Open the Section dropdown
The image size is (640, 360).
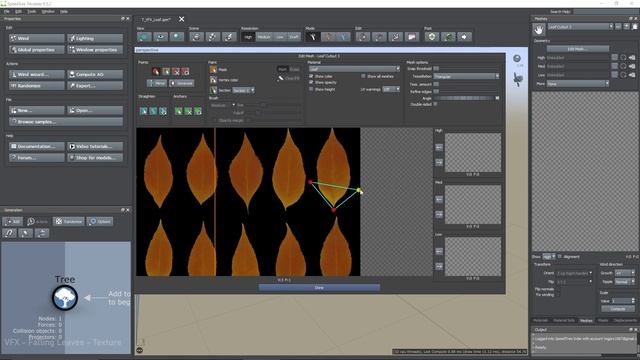click(243, 90)
